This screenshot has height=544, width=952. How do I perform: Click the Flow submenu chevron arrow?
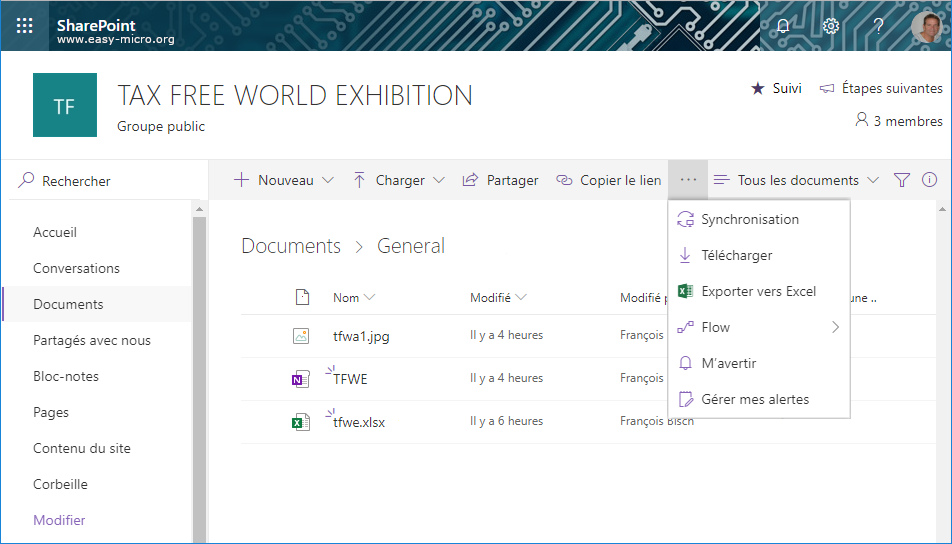(835, 327)
